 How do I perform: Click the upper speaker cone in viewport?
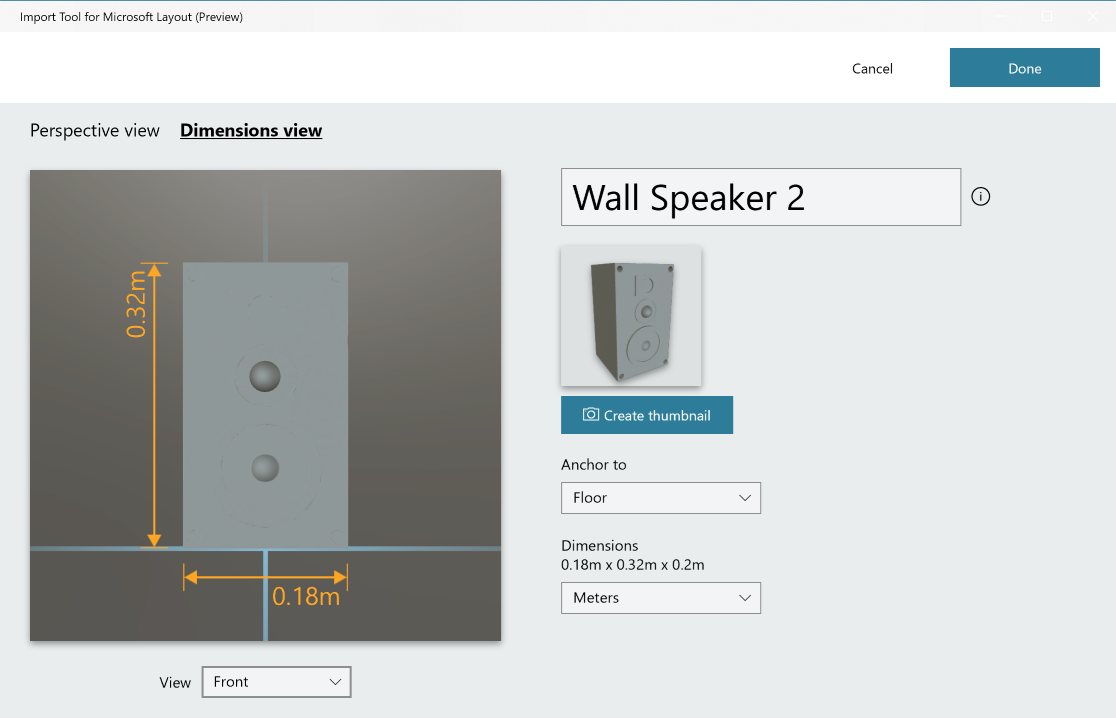(265, 376)
